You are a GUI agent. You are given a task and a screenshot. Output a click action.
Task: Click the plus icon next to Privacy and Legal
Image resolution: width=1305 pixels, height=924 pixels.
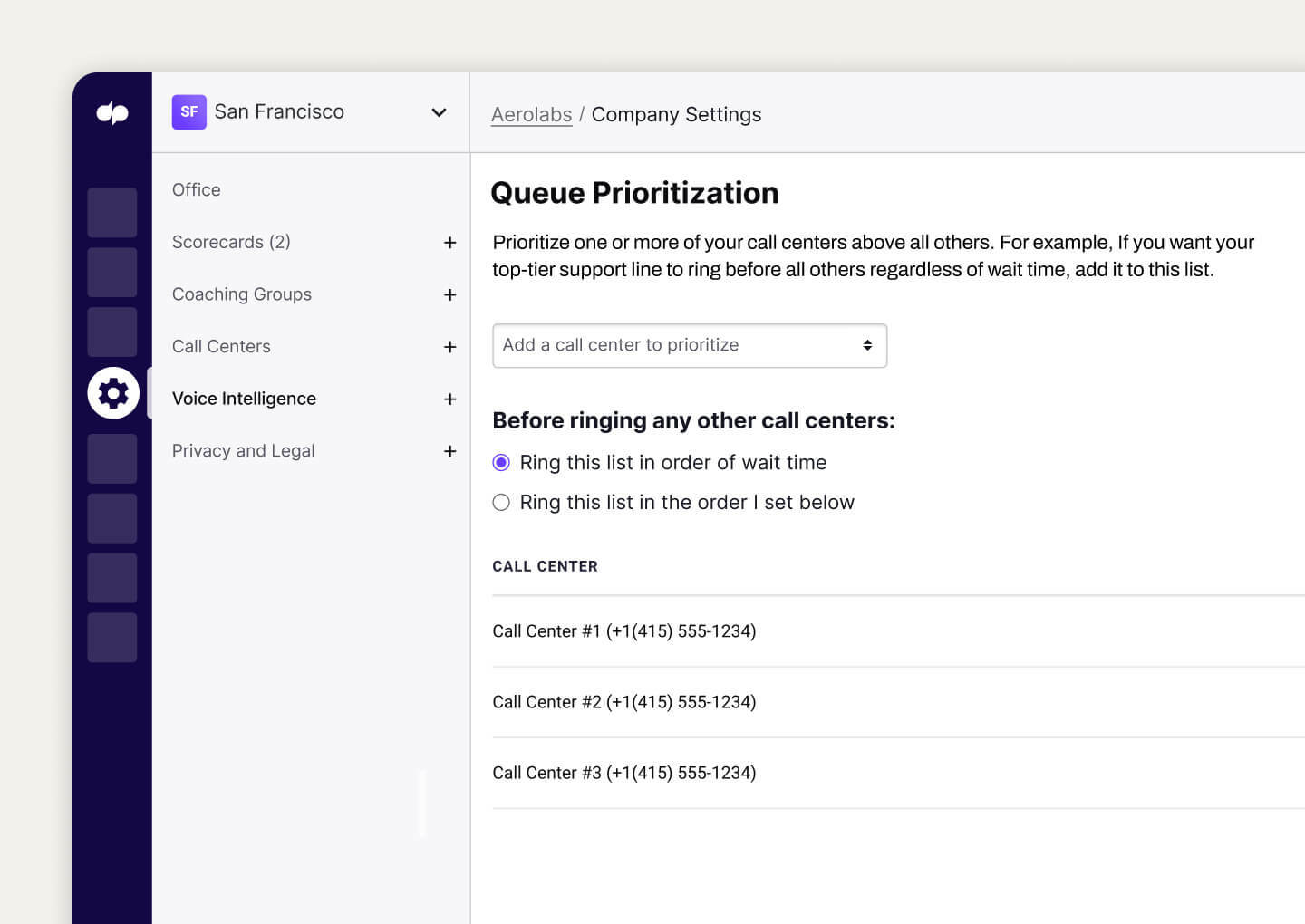click(x=450, y=451)
